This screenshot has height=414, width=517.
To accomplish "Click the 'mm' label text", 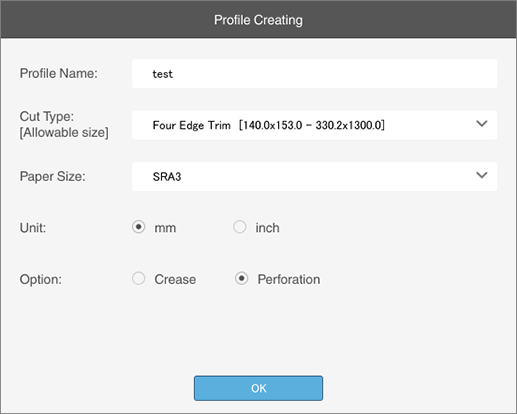I will [165, 229].
